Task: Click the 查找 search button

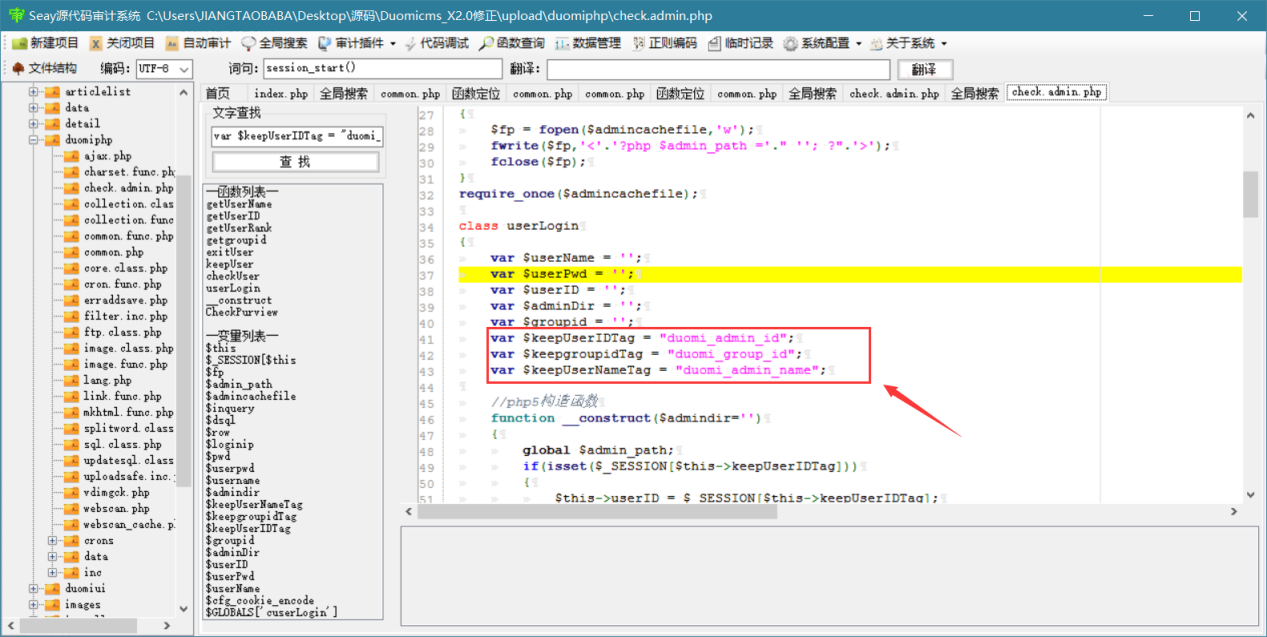Action: 295,162
